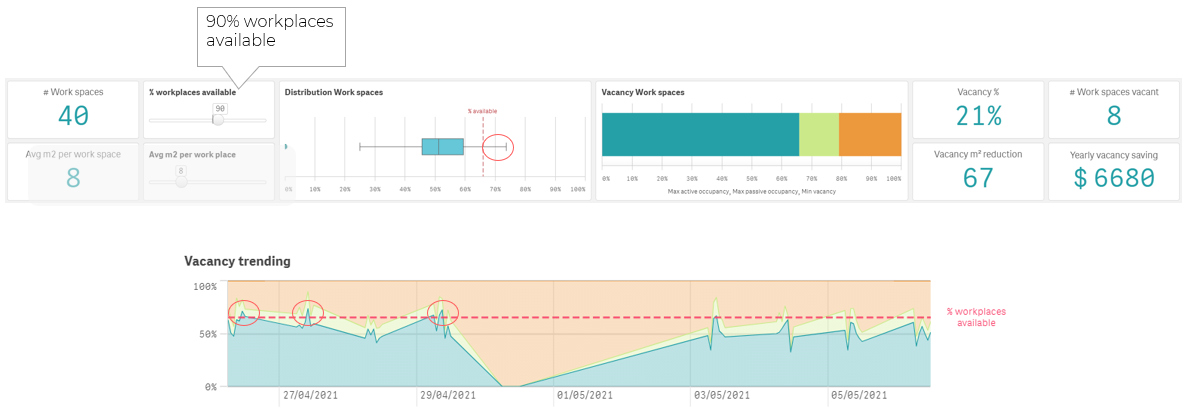1188x413 pixels.
Task: Click the 27/04/2021 date label
Action: point(311,396)
